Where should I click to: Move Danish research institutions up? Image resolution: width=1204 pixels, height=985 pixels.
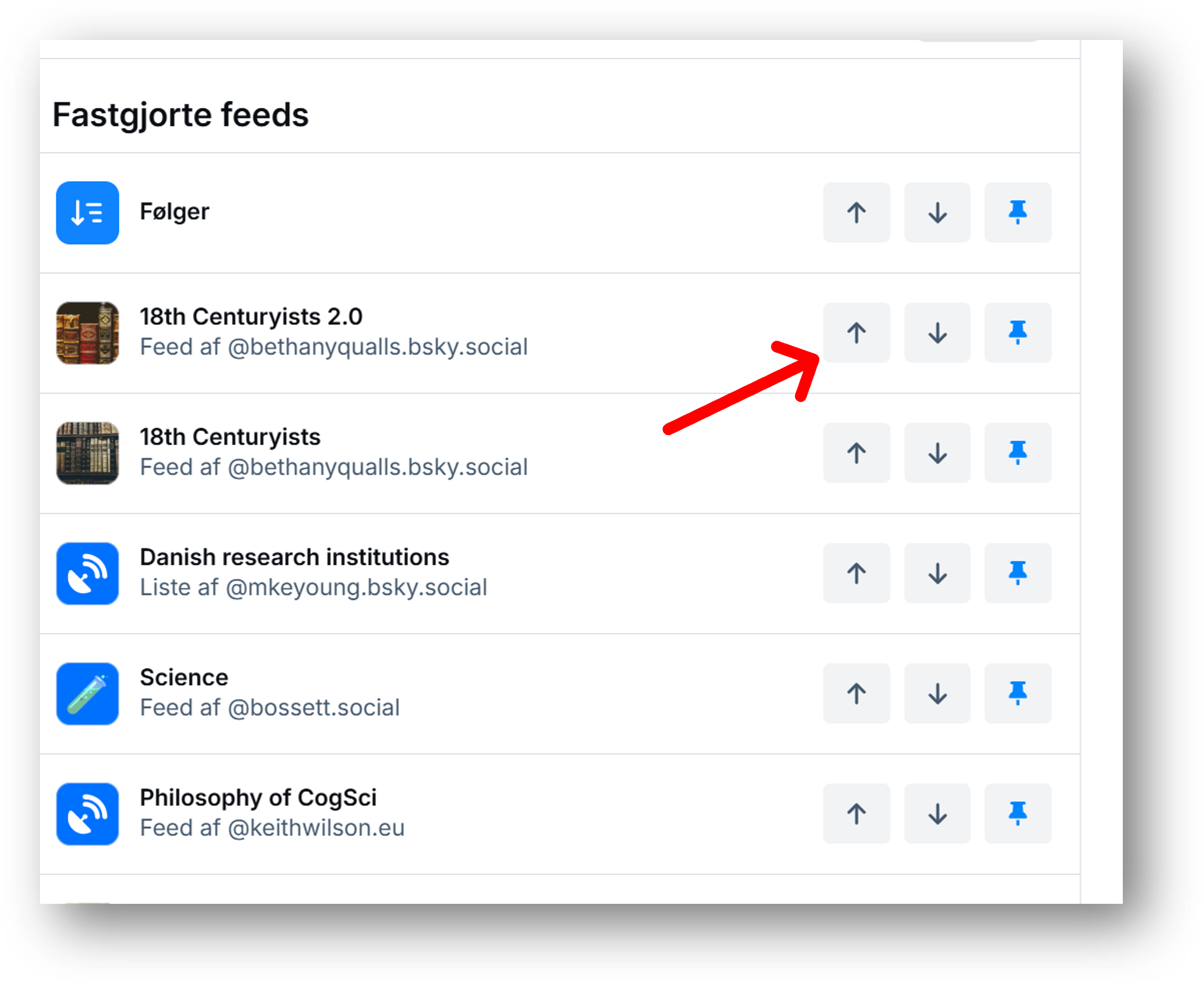tap(856, 573)
